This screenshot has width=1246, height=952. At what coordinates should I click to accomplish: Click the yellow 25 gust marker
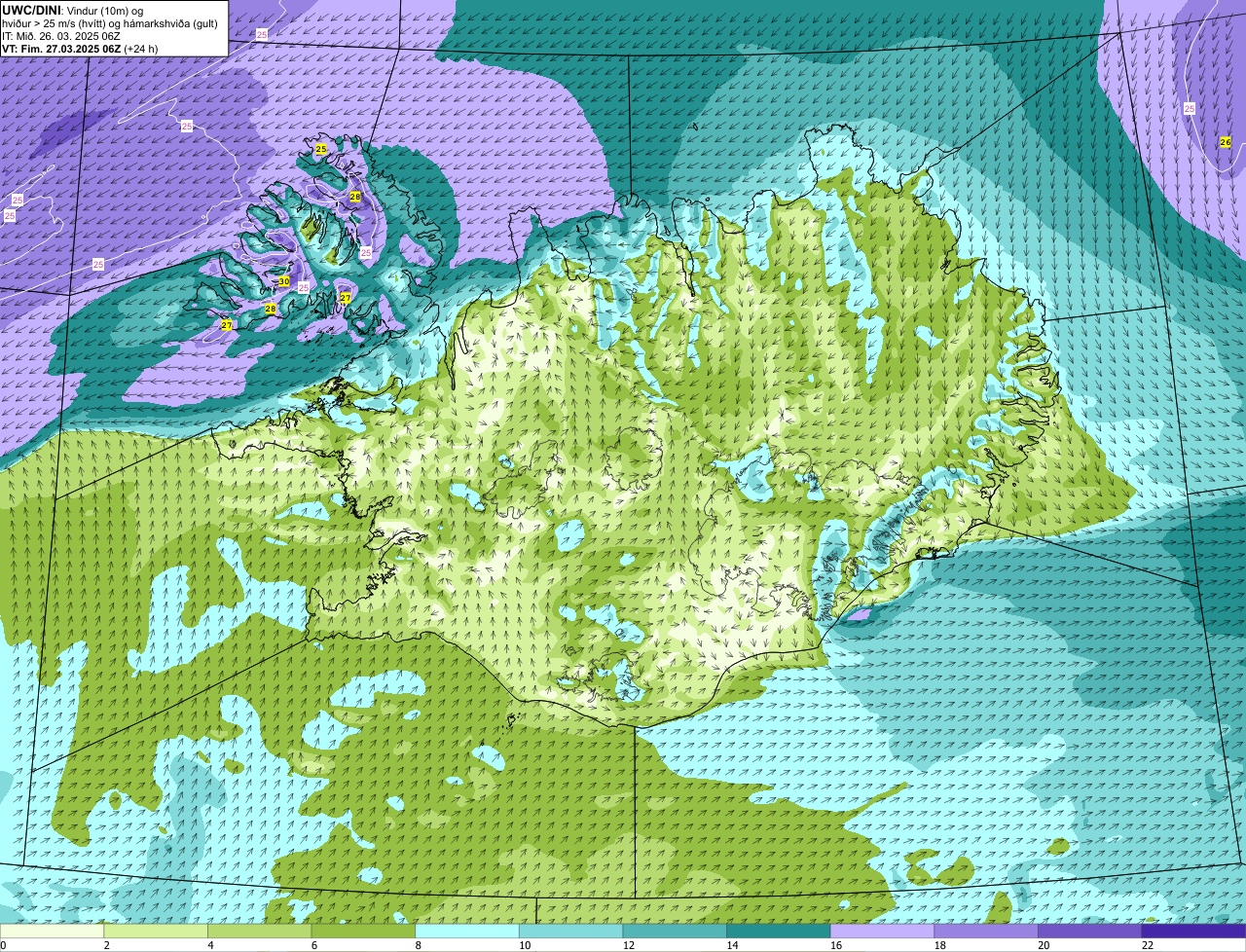321,149
